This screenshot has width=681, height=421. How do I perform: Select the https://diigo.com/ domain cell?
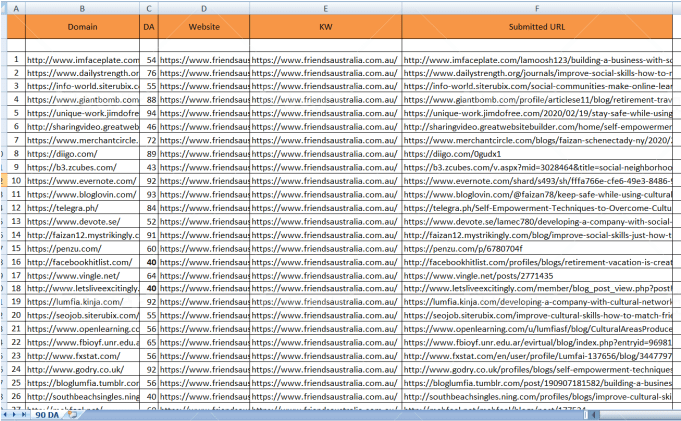83,153
